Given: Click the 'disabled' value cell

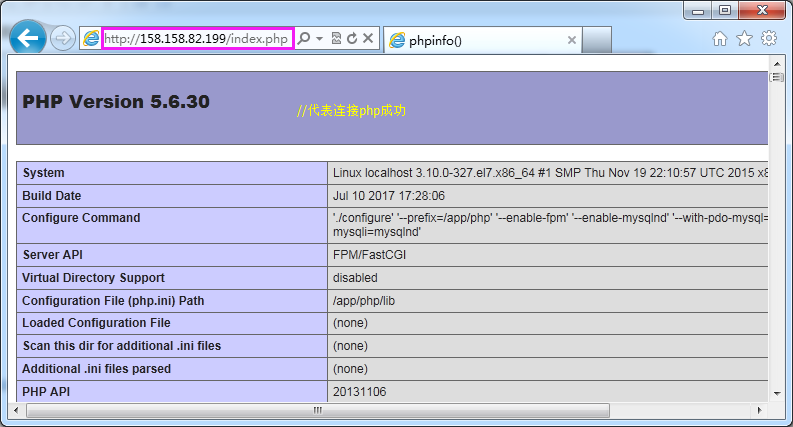Looking at the screenshot, I should click(x=548, y=278).
